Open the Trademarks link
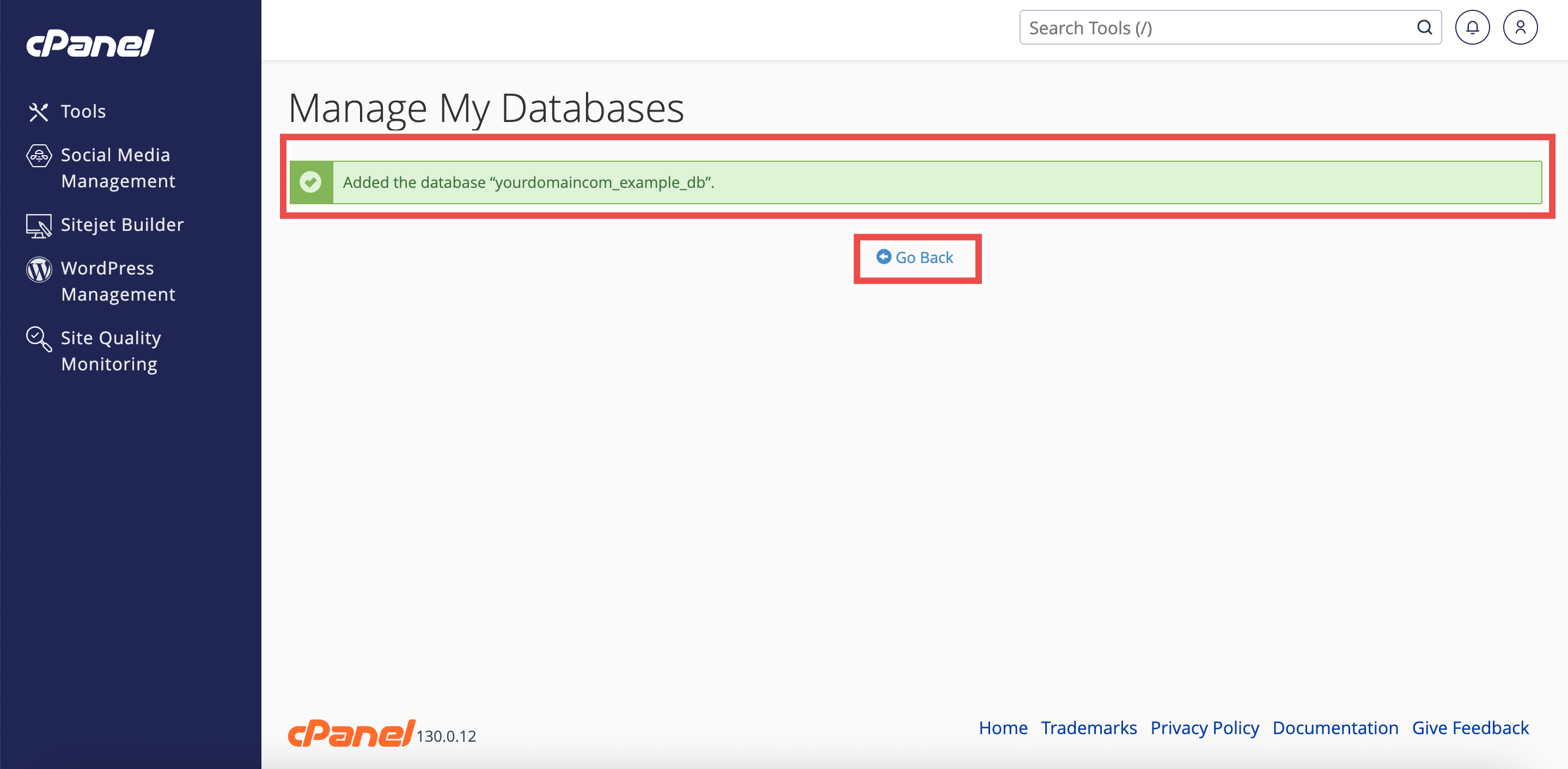The width and height of the screenshot is (1568, 769). (1088, 728)
